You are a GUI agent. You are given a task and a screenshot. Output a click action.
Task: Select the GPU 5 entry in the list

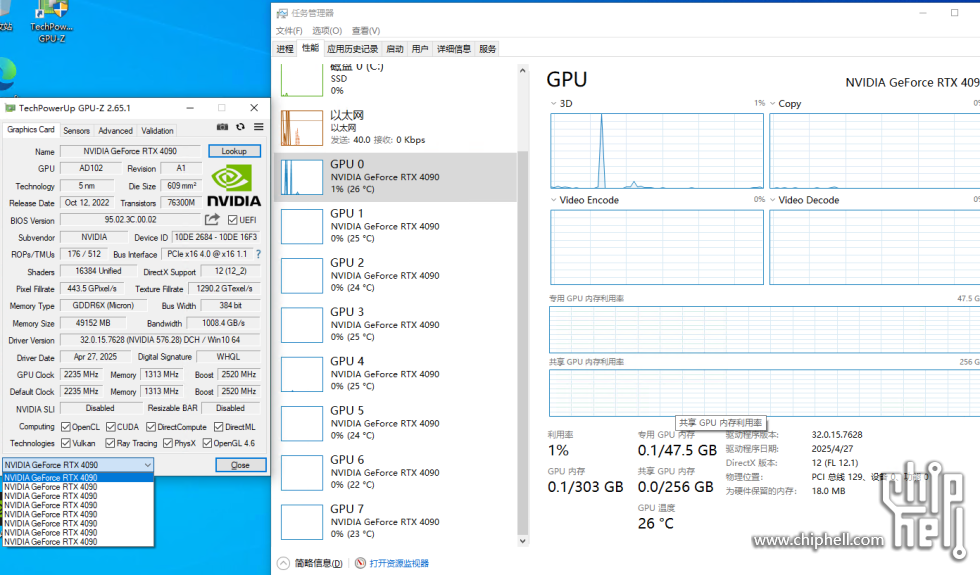click(x=396, y=424)
